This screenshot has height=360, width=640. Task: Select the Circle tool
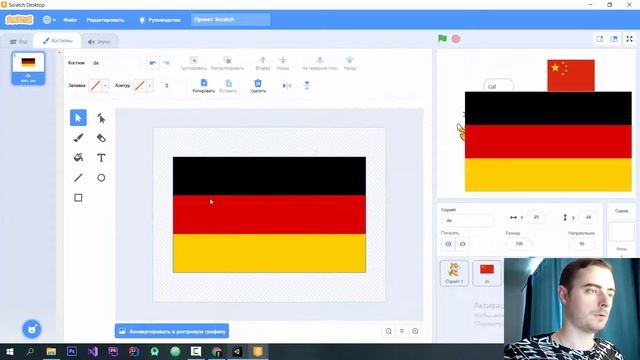(x=101, y=178)
